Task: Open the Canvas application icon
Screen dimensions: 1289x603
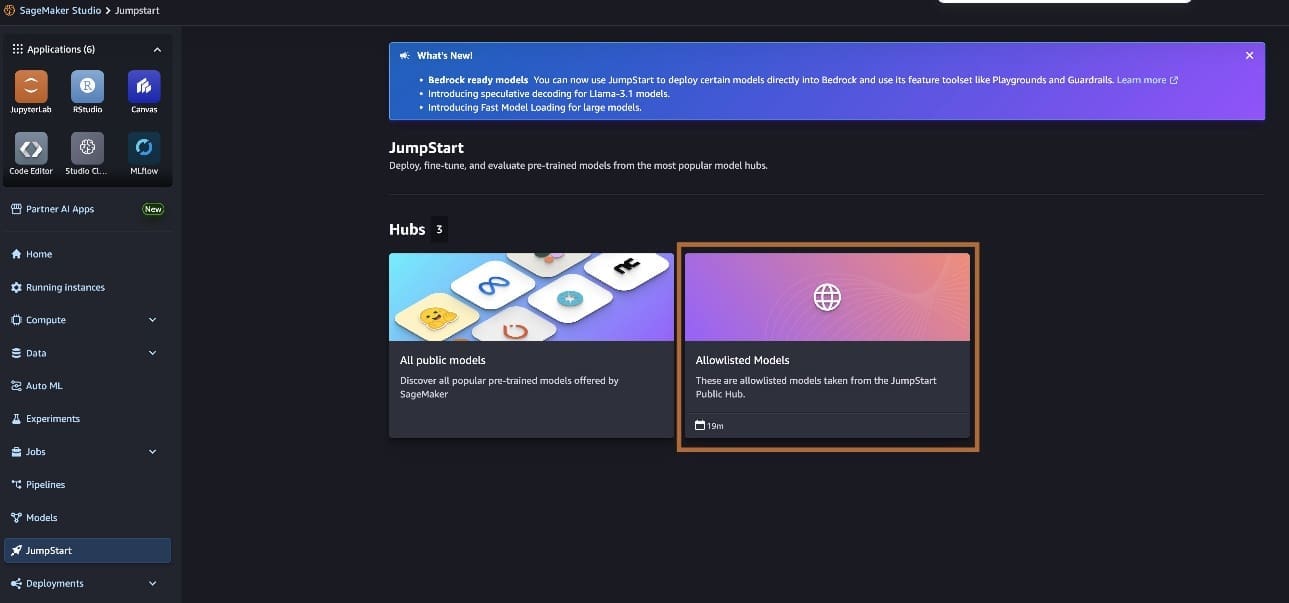Action: [144, 87]
